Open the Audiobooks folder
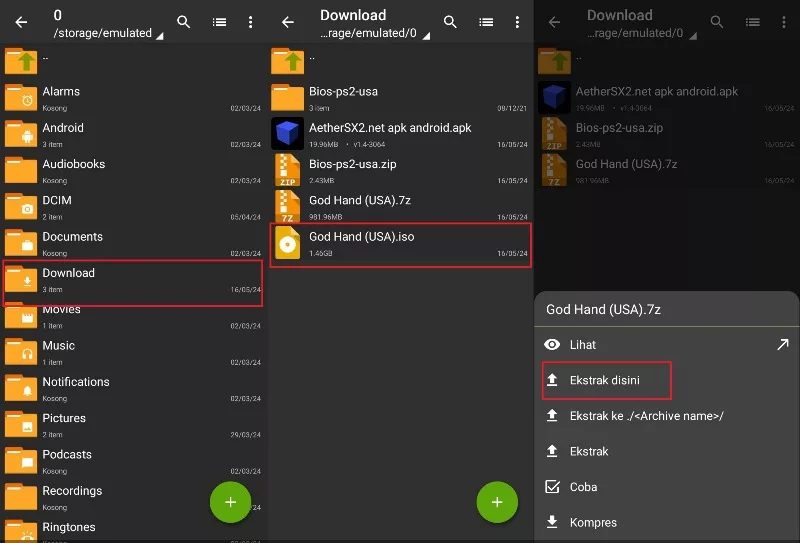This screenshot has height=543, width=800. click(x=133, y=170)
